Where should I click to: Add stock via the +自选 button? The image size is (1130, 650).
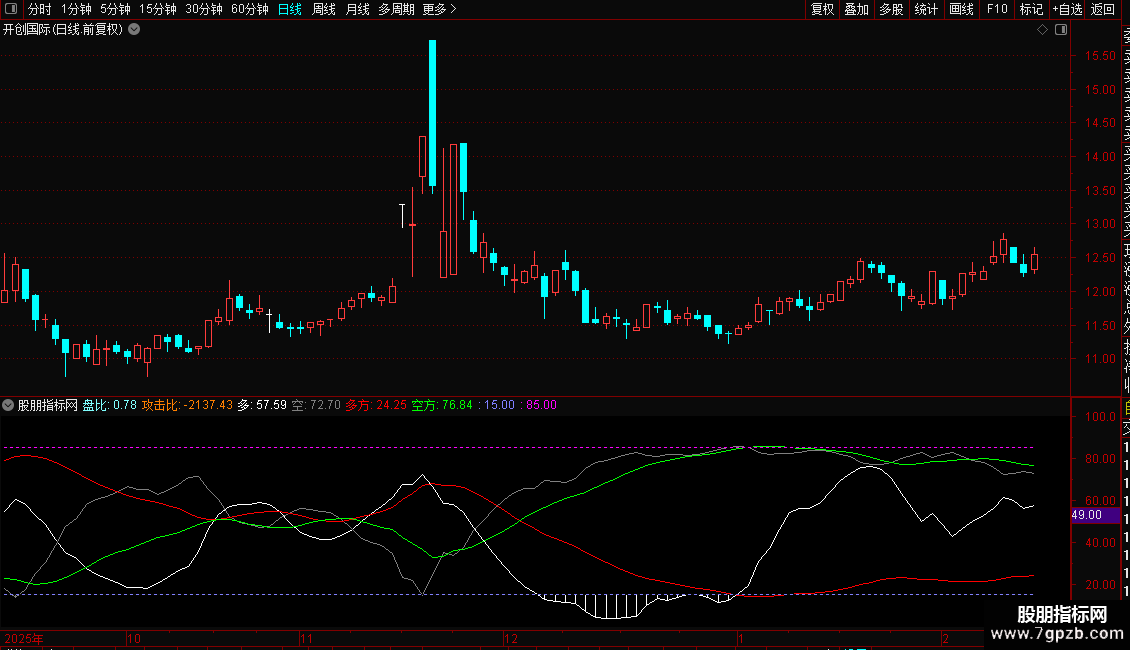click(x=1067, y=9)
